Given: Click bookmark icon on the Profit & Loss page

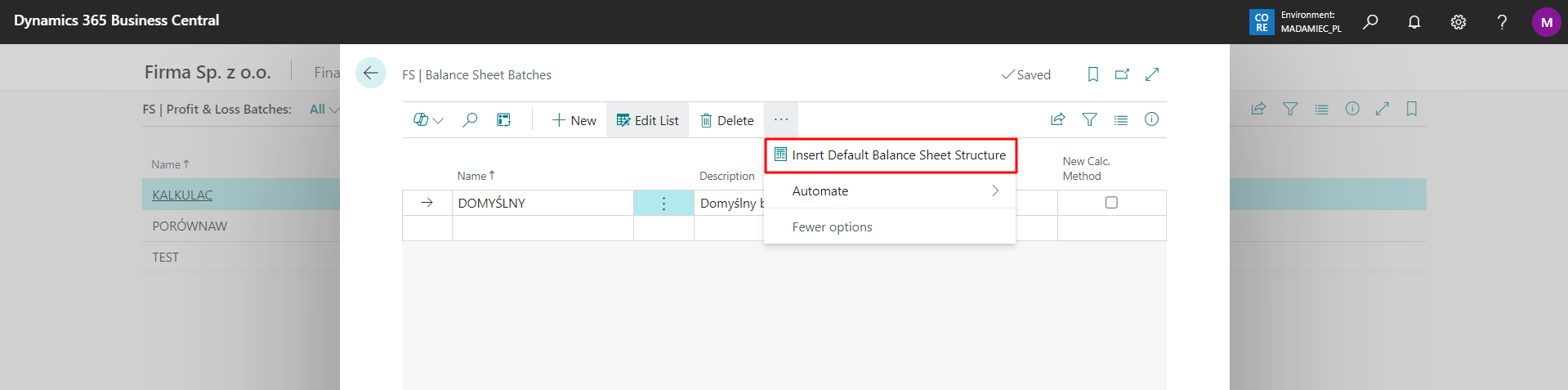Looking at the screenshot, I should tap(1412, 109).
